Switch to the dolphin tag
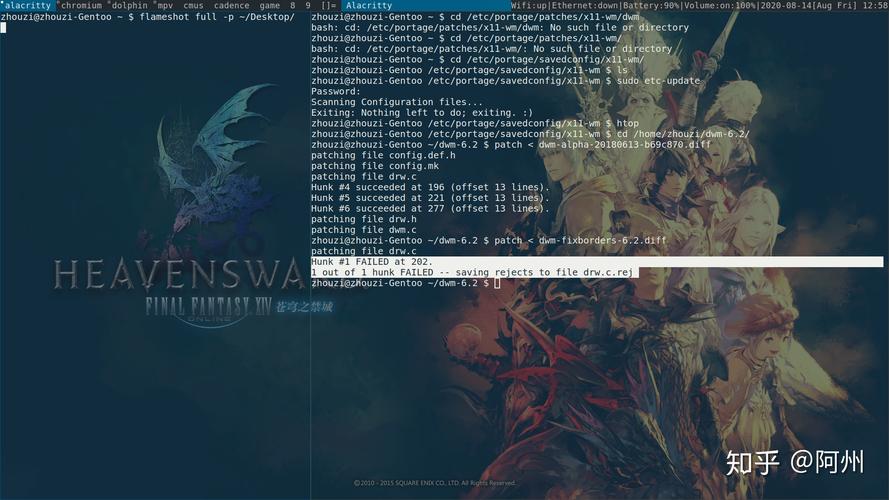The height and width of the screenshot is (500, 889). (x=129, y=5)
